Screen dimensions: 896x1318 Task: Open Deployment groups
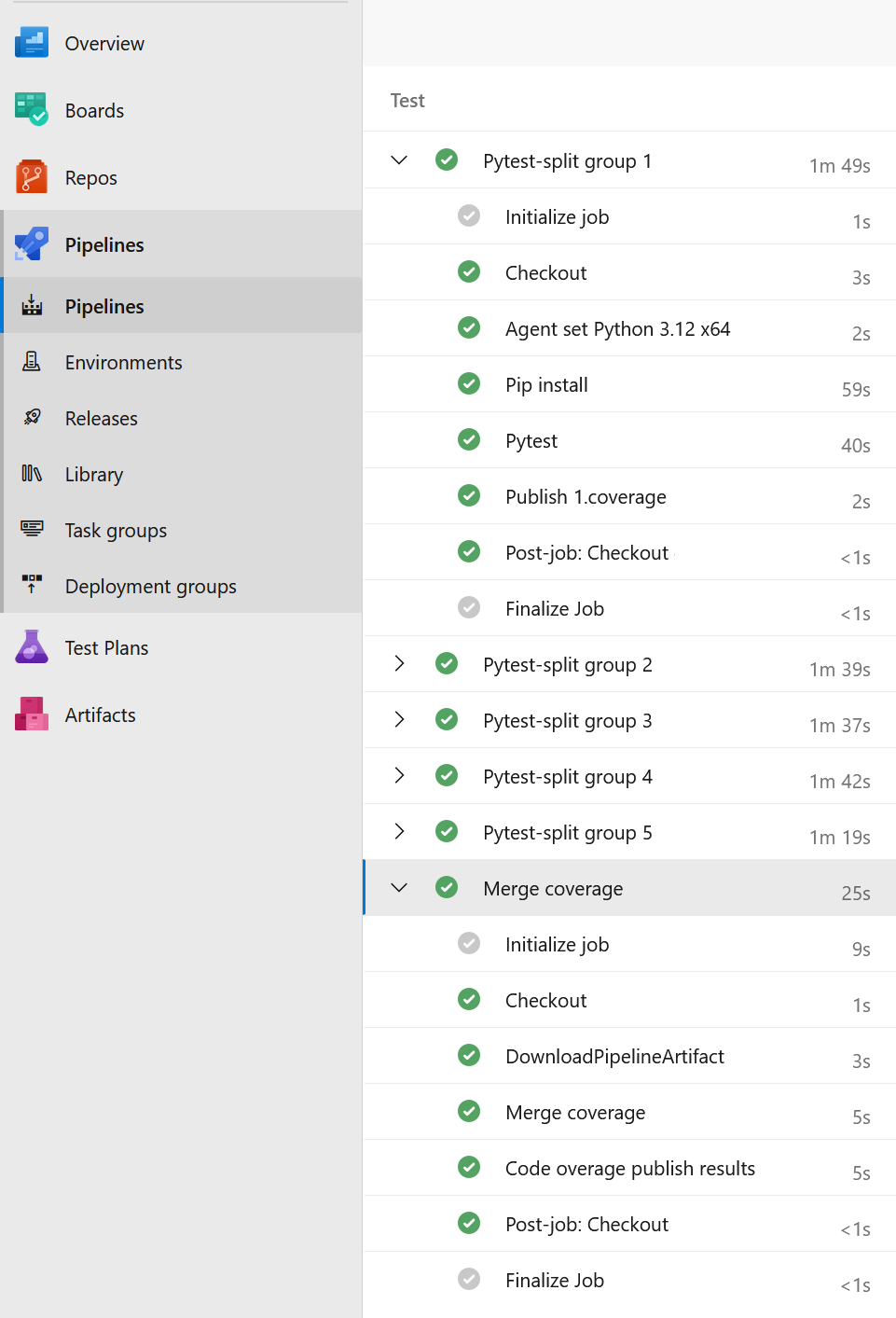click(x=31, y=586)
